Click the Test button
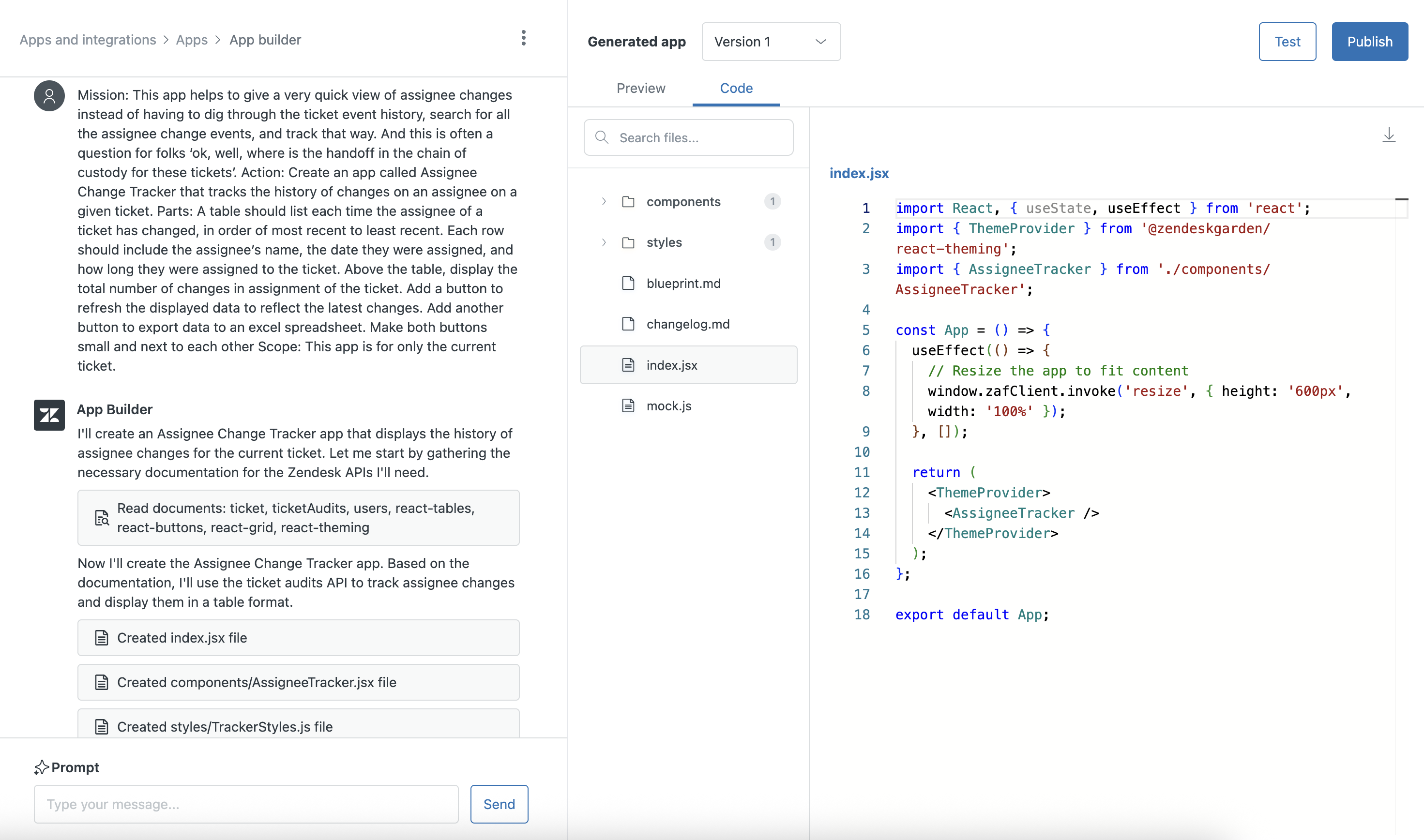 [1287, 41]
